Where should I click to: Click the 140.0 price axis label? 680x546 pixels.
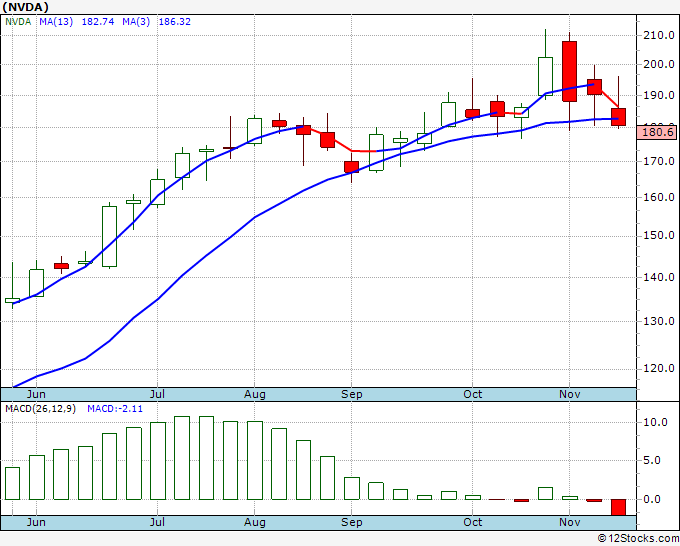coord(658,277)
